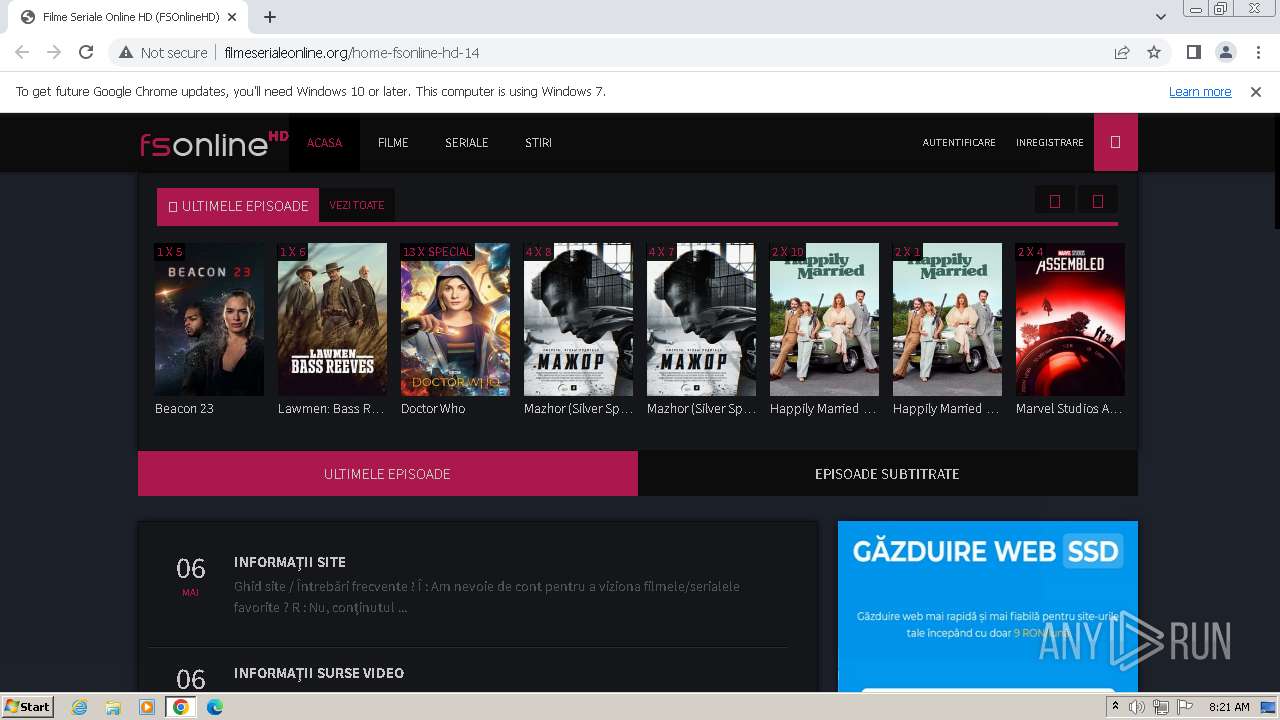Open the Happily Married 2 X 10 poster

tap(824, 319)
